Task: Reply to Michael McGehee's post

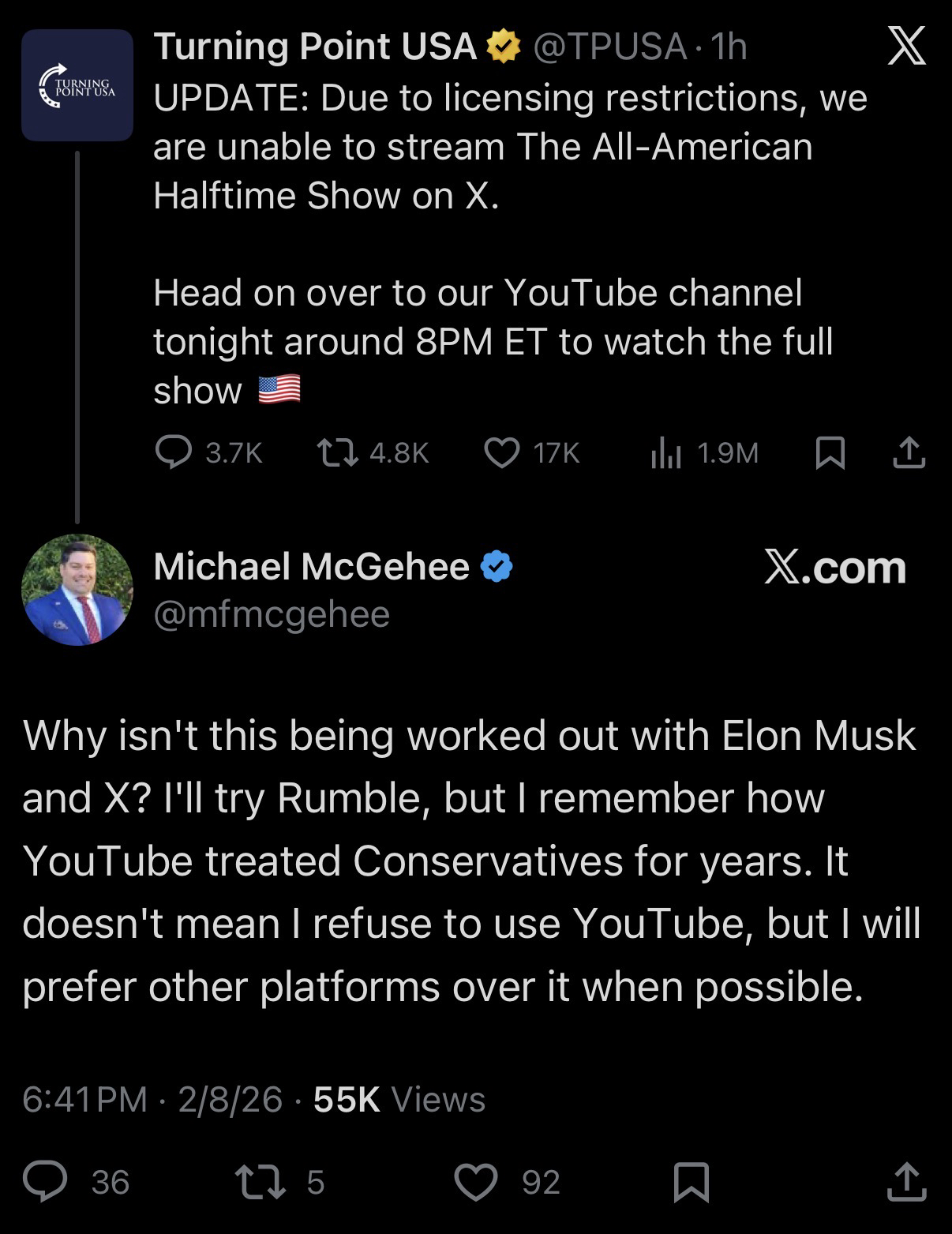Action: (x=46, y=1181)
